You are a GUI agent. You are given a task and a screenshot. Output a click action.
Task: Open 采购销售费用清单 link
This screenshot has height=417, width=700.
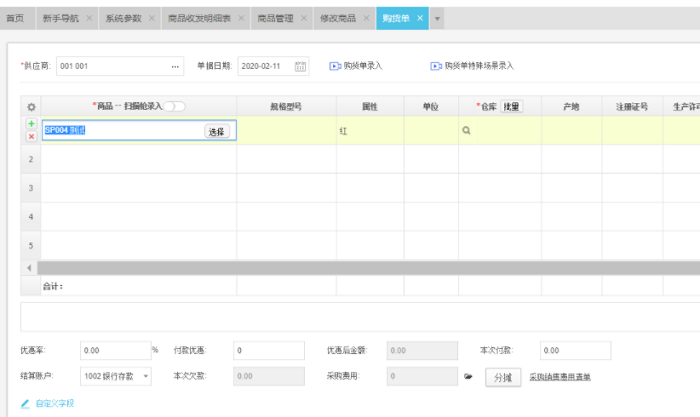[x=560, y=377]
